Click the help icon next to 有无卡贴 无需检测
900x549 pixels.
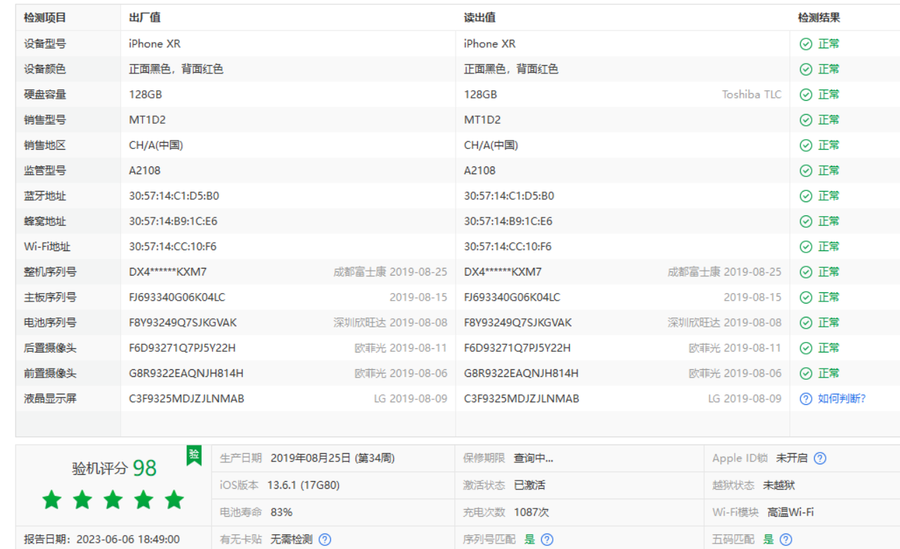(x=325, y=540)
